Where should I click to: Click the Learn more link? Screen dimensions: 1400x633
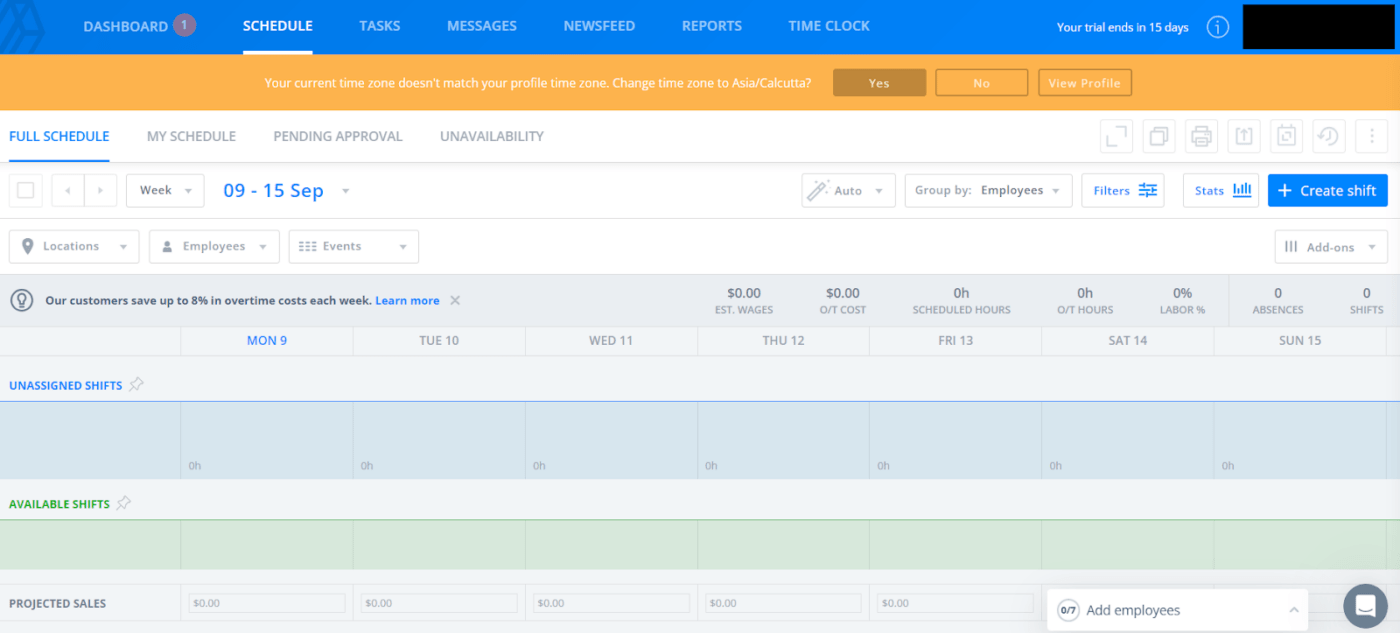(x=407, y=300)
